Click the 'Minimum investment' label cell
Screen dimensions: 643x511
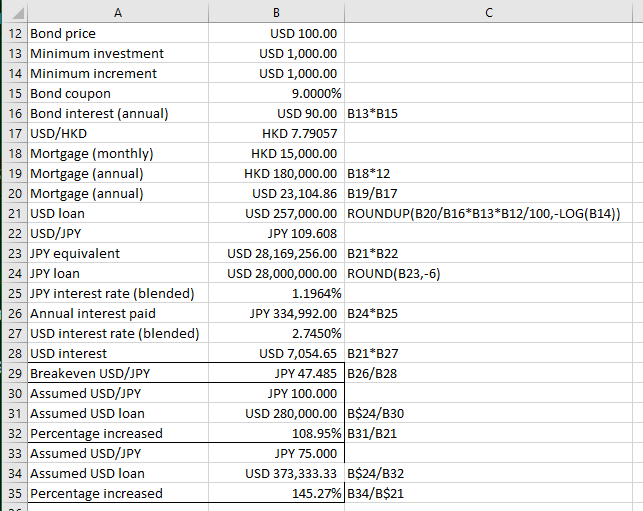point(118,53)
